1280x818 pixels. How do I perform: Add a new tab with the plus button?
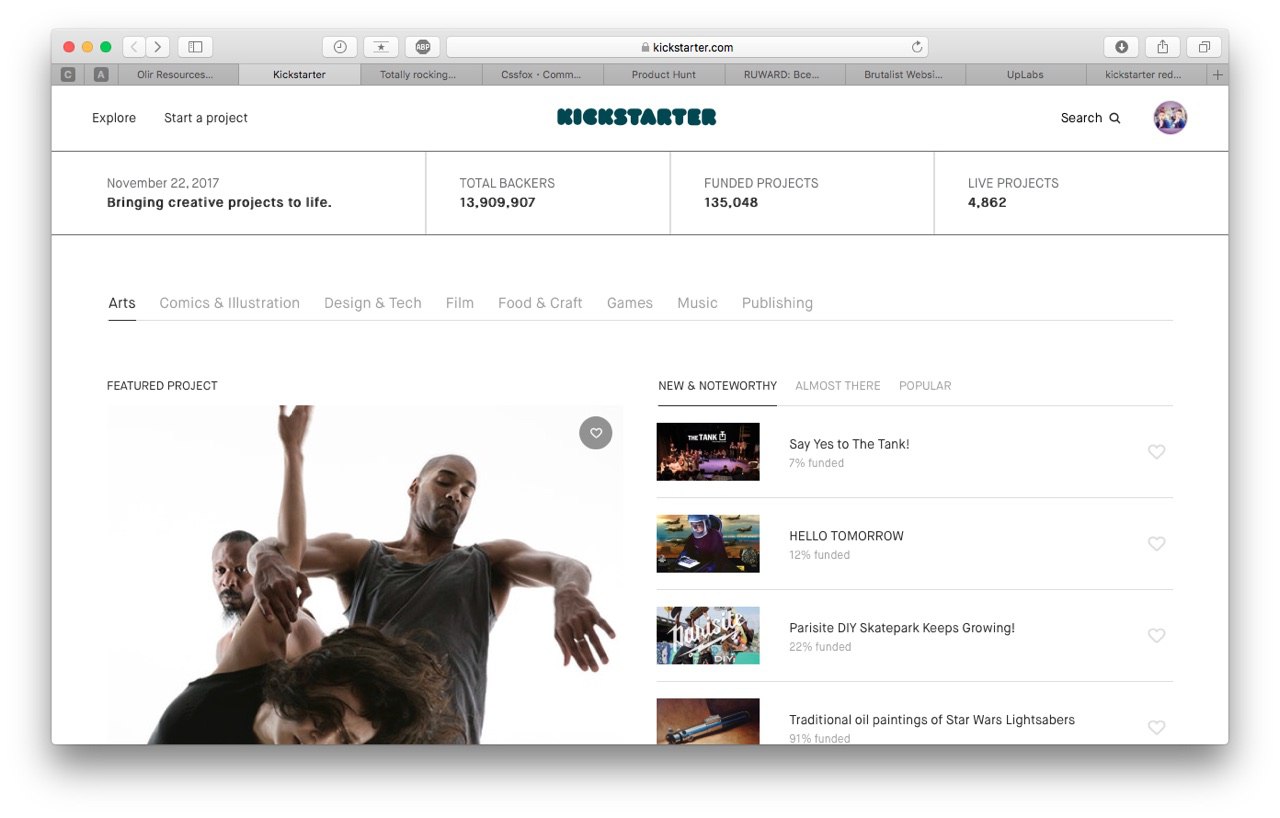click(x=1217, y=75)
